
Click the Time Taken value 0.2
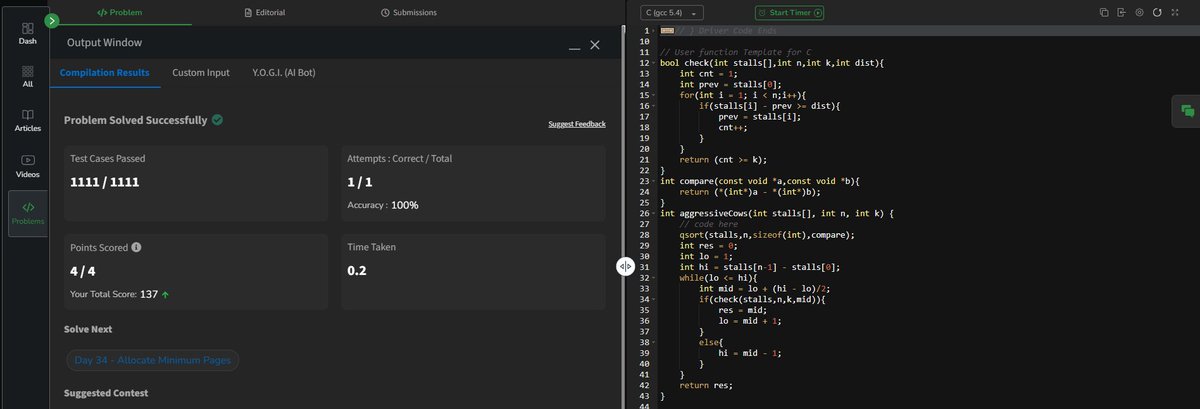pos(356,270)
